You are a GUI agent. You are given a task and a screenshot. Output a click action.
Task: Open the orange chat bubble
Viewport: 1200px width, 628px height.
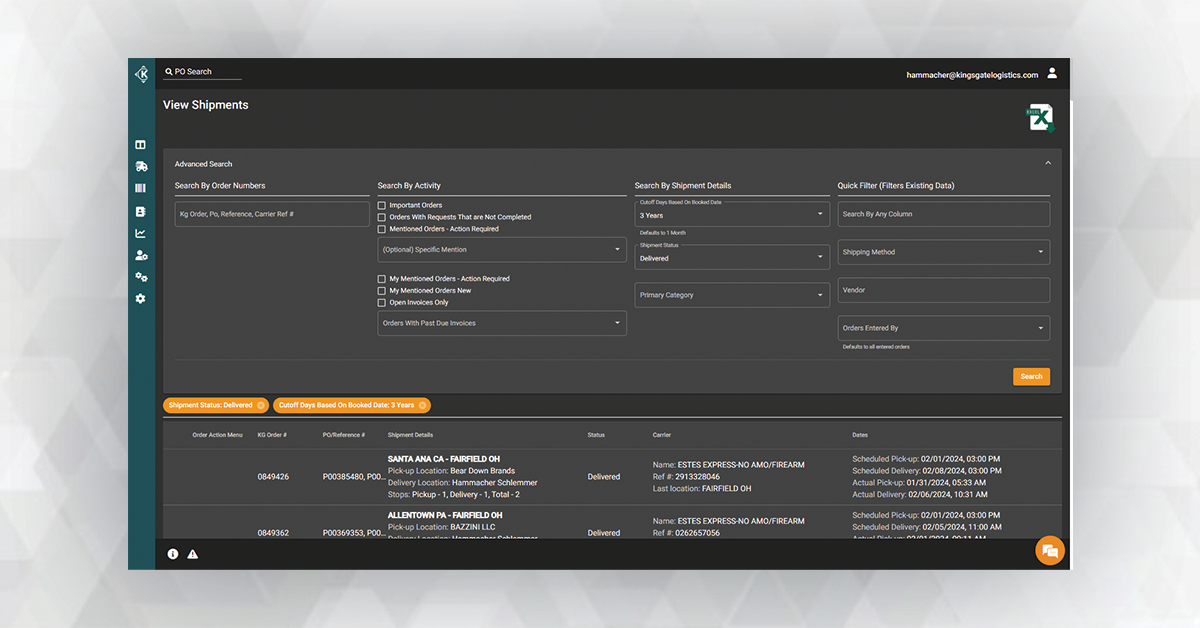[x=1049, y=551]
